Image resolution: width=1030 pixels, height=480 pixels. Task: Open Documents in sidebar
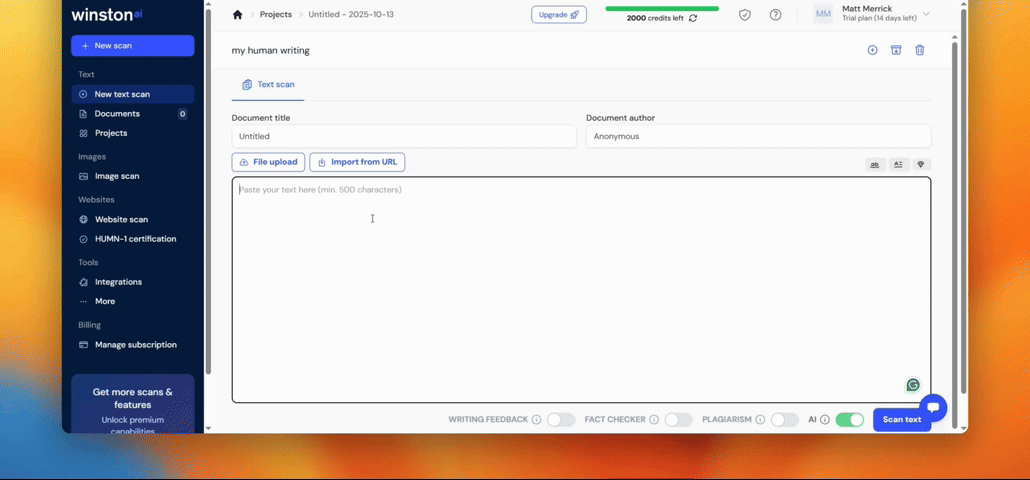click(x=133, y=114)
